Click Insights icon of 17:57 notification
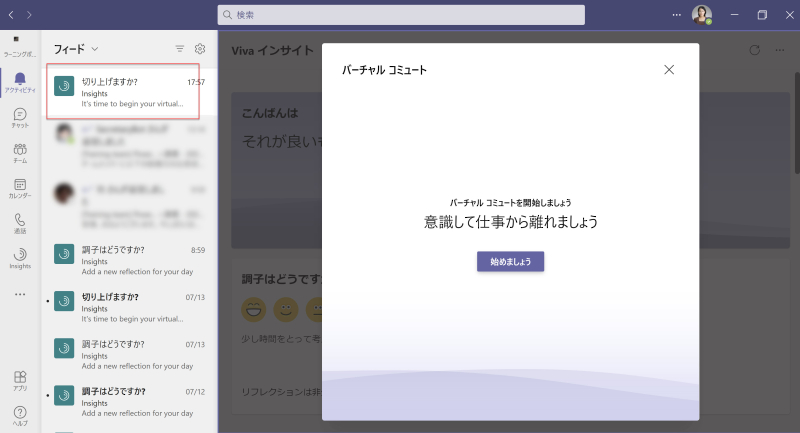 coord(64,86)
